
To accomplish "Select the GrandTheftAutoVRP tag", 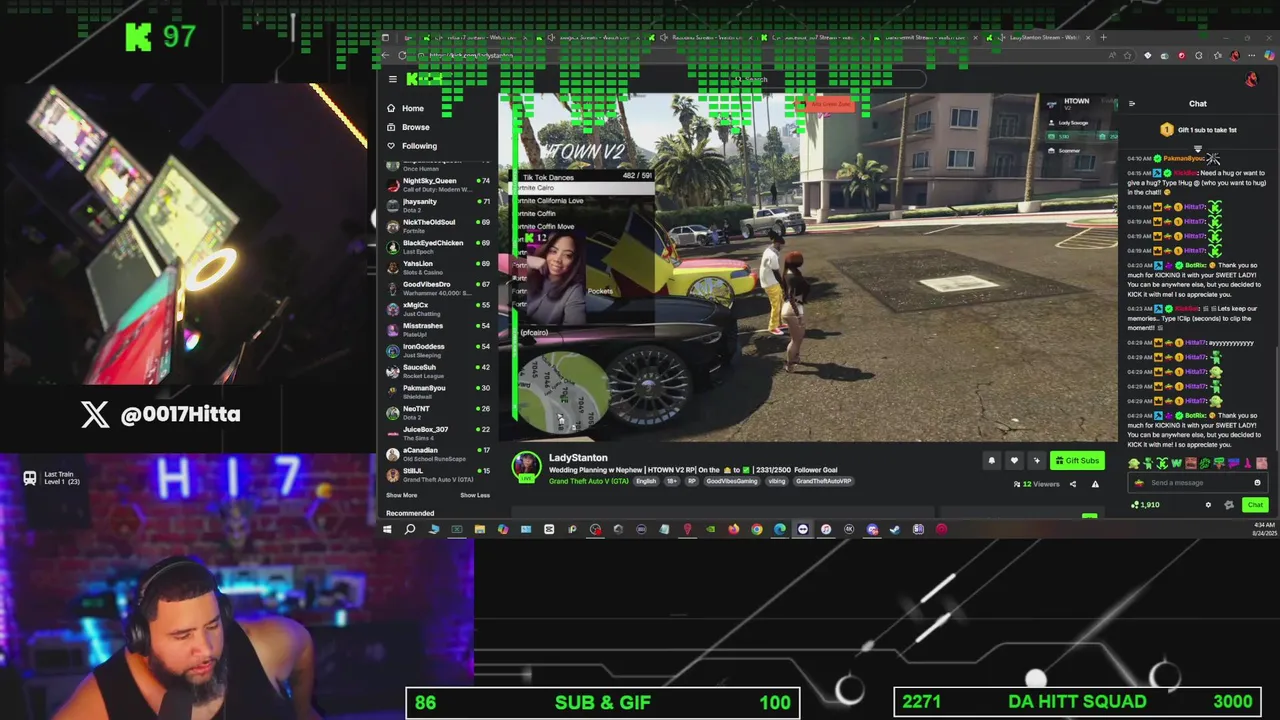I will (824, 481).
